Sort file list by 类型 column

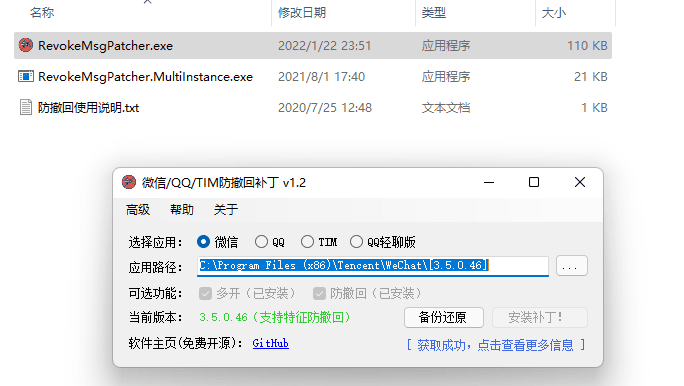(434, 13)
